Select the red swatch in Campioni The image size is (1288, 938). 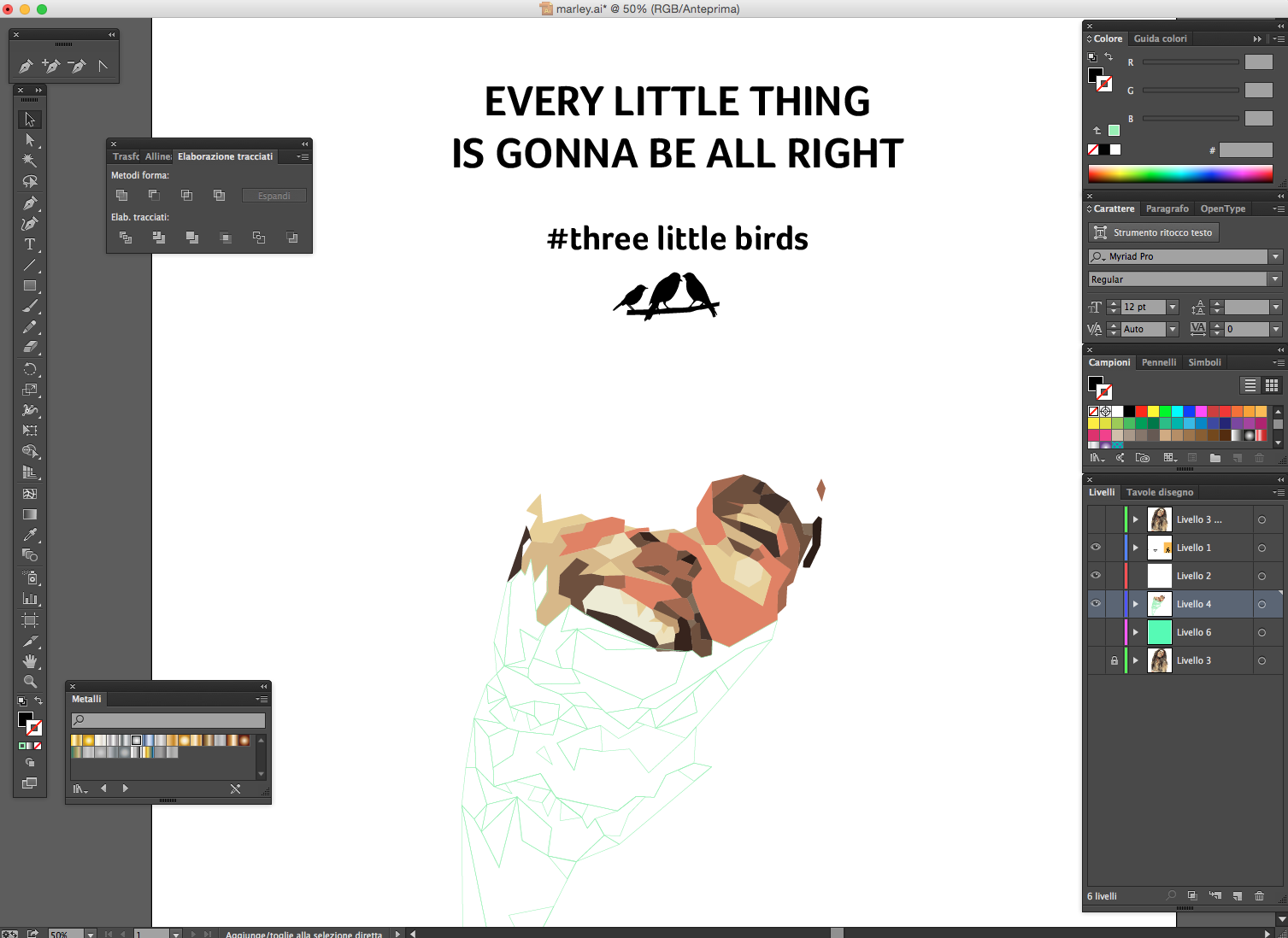[1141, 412]
